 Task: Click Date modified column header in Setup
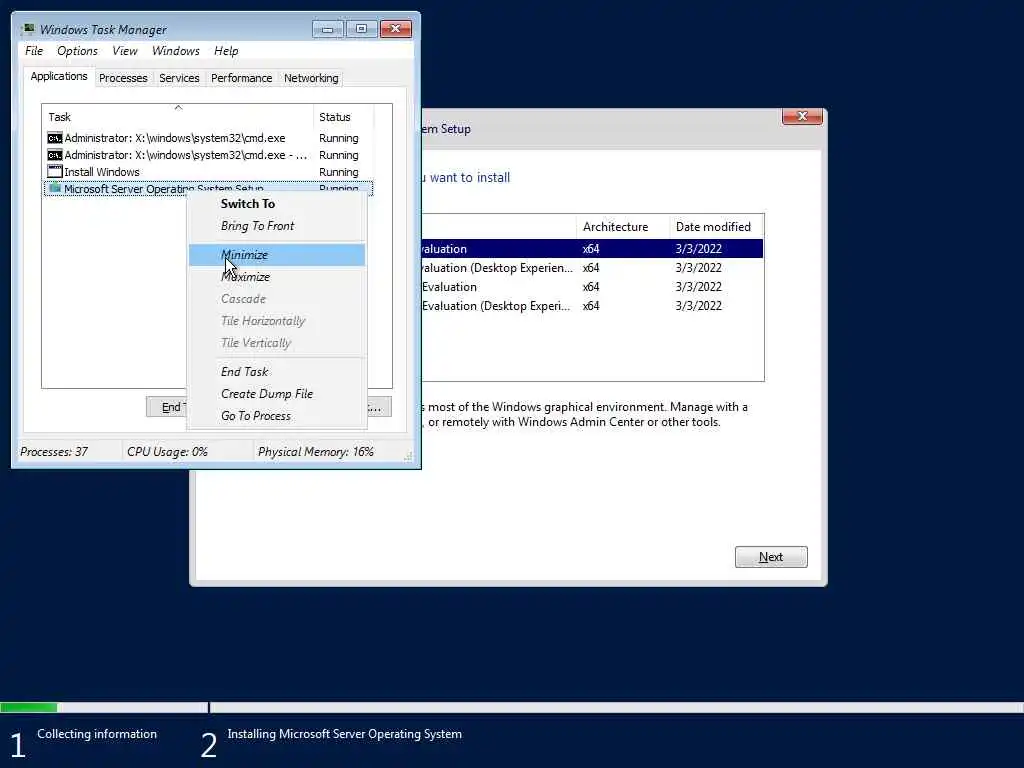[x=716, y=227]
